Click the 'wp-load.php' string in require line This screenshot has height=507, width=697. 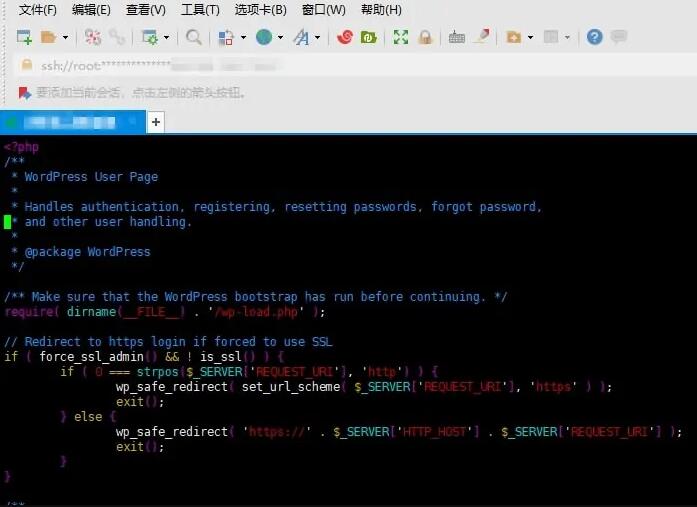(x=256, y=311)
